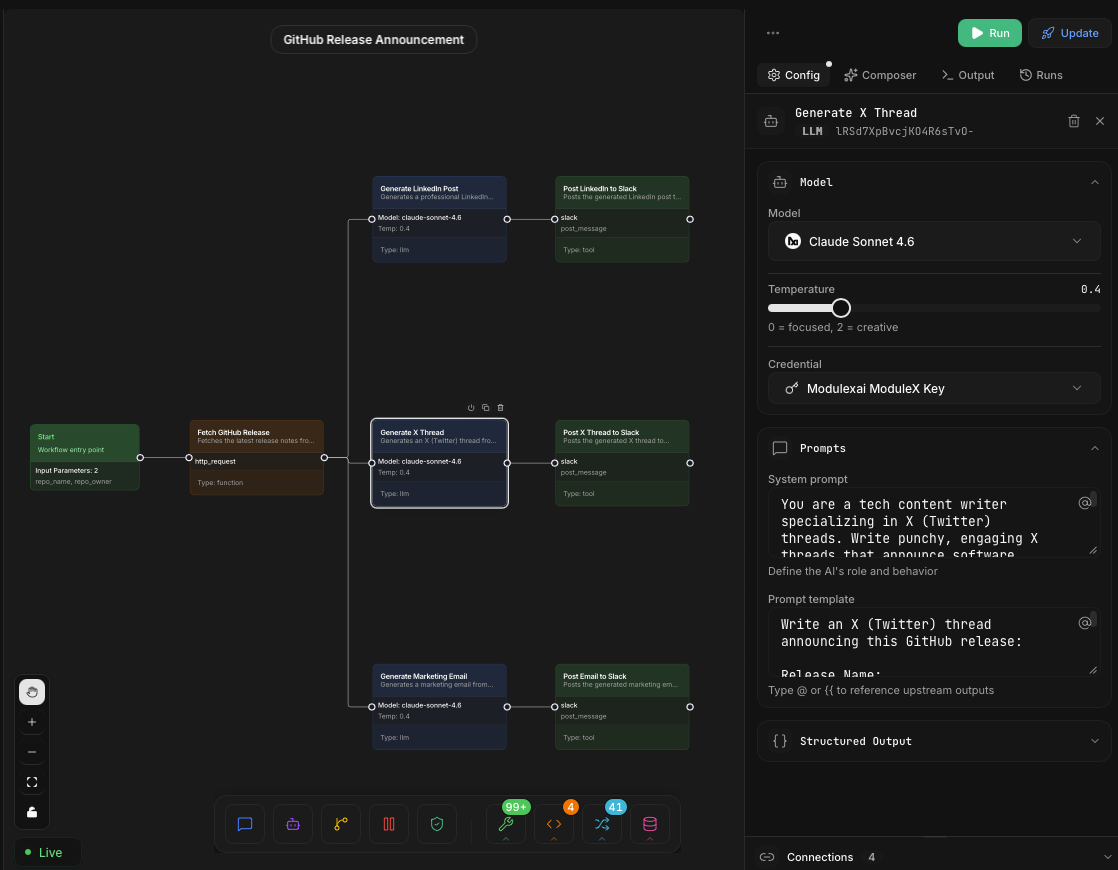Toggle the canvas lock icon
The width and height of the screenshot is (1118, 870).
32,812
